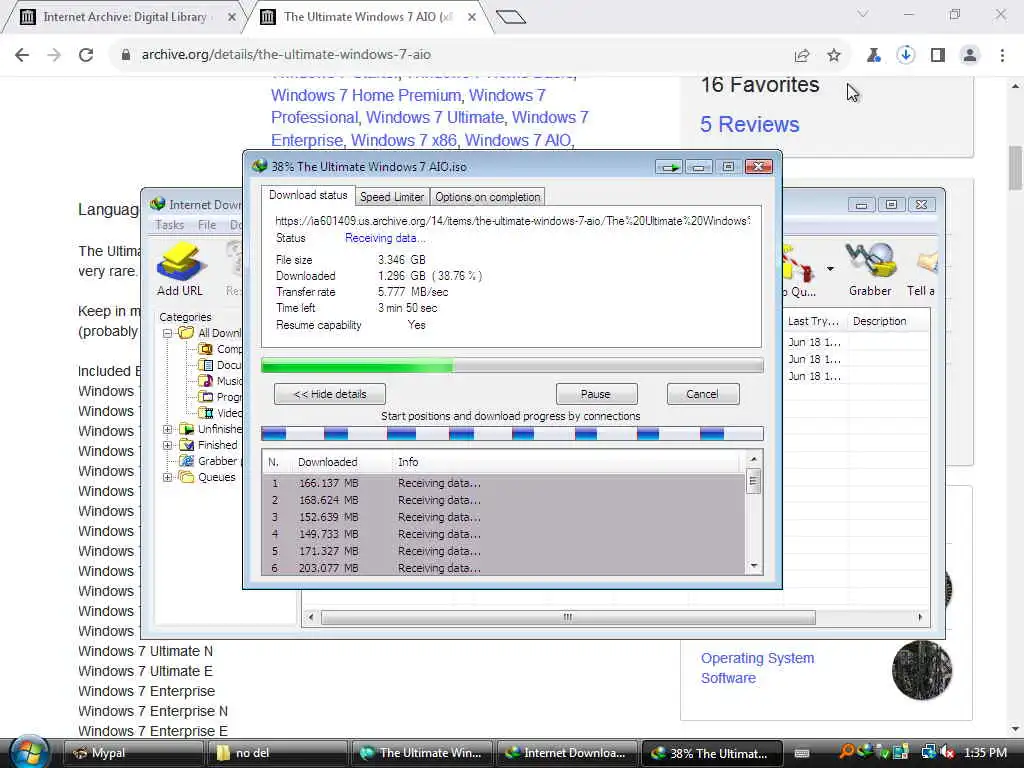Screen dimensions: 1024x768
Task: Click the Last Try column header
Action: (x=814, y=321)
